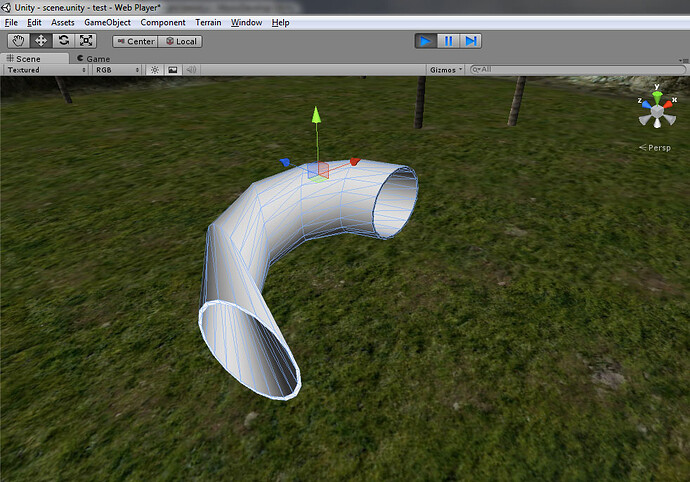690x482 pixels.
Task: Select the Rotate tool
Action: click(63, 41)
